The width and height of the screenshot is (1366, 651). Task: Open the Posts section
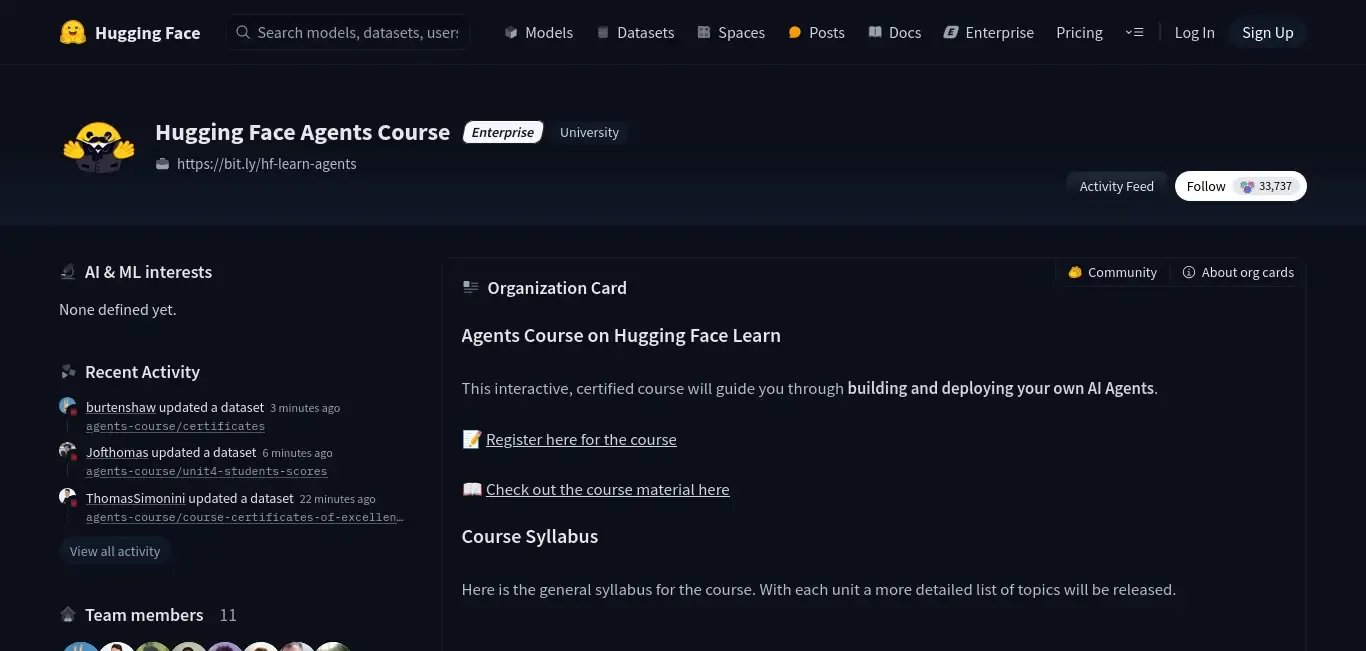click(816, 33)
